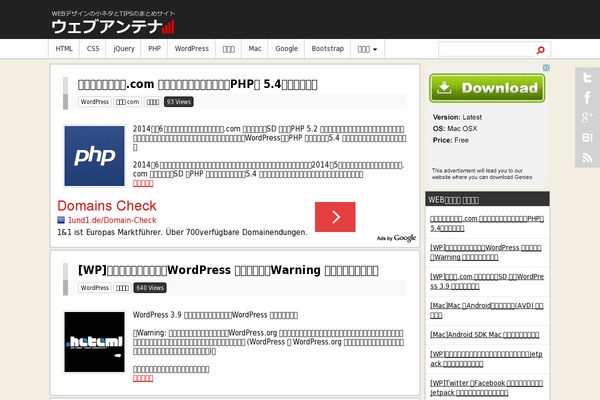Image resolution: width=600 pixels, height=400 pixels.
Task: Open the [WP] WordPress Warning article title
Action: pos(228,270)
